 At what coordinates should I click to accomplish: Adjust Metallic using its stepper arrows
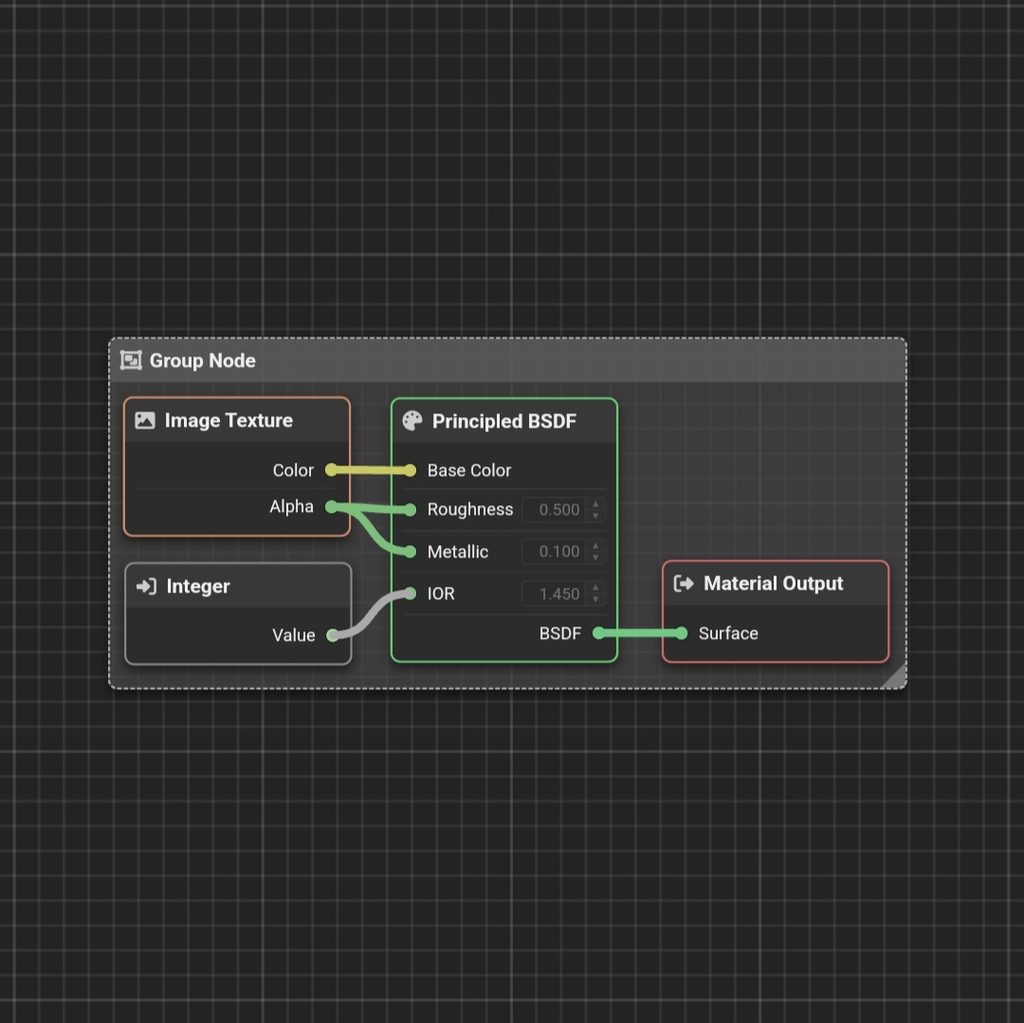596,552
